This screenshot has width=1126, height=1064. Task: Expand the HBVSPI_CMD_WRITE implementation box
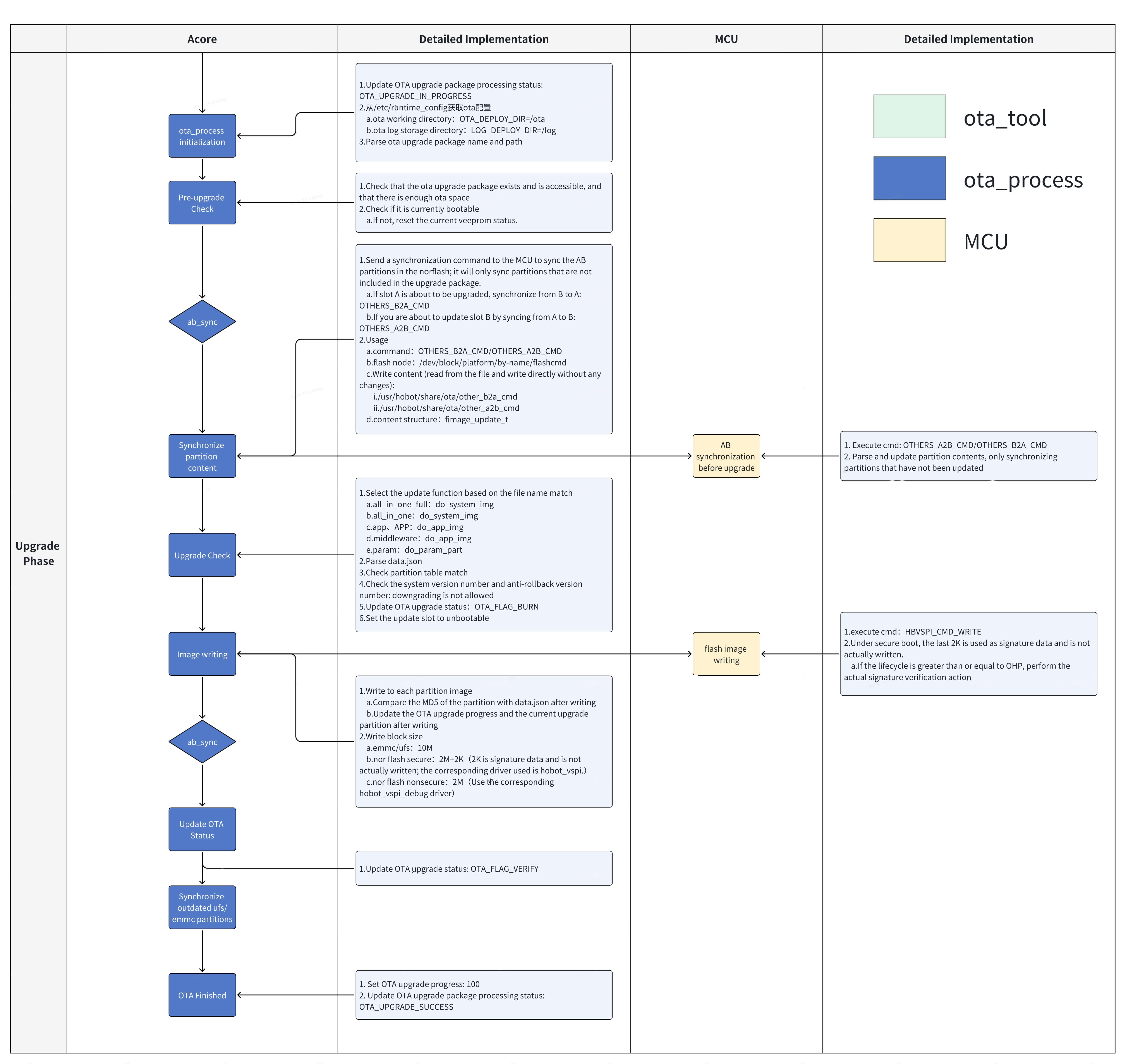coord(968,654)
